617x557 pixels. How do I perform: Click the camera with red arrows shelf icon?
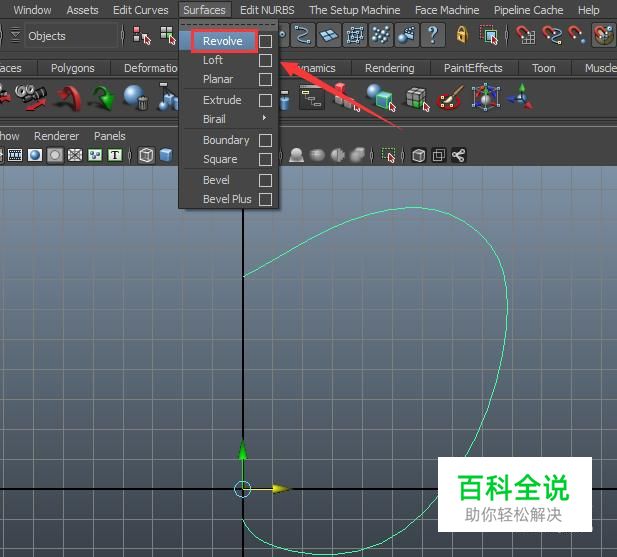[x=31, y=97]
